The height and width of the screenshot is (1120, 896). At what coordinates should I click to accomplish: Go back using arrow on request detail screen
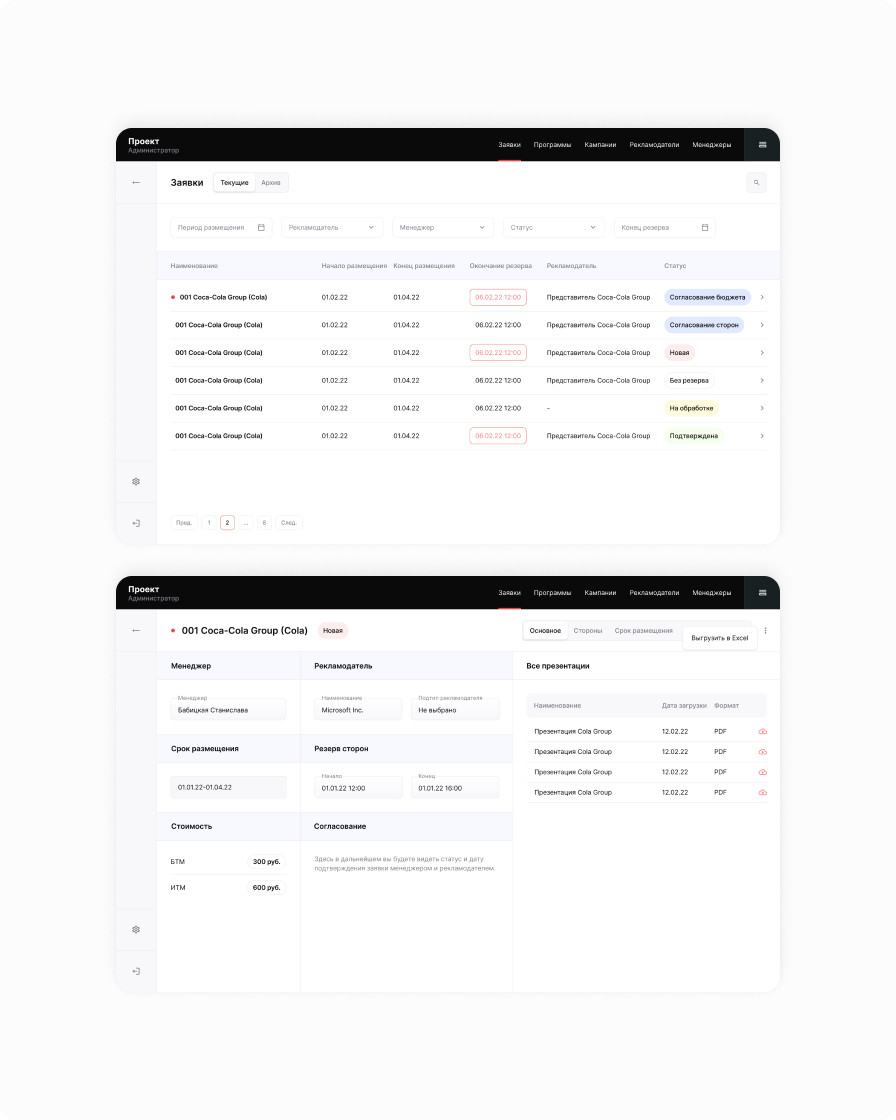pyautogui.click(x=136, y=631)
